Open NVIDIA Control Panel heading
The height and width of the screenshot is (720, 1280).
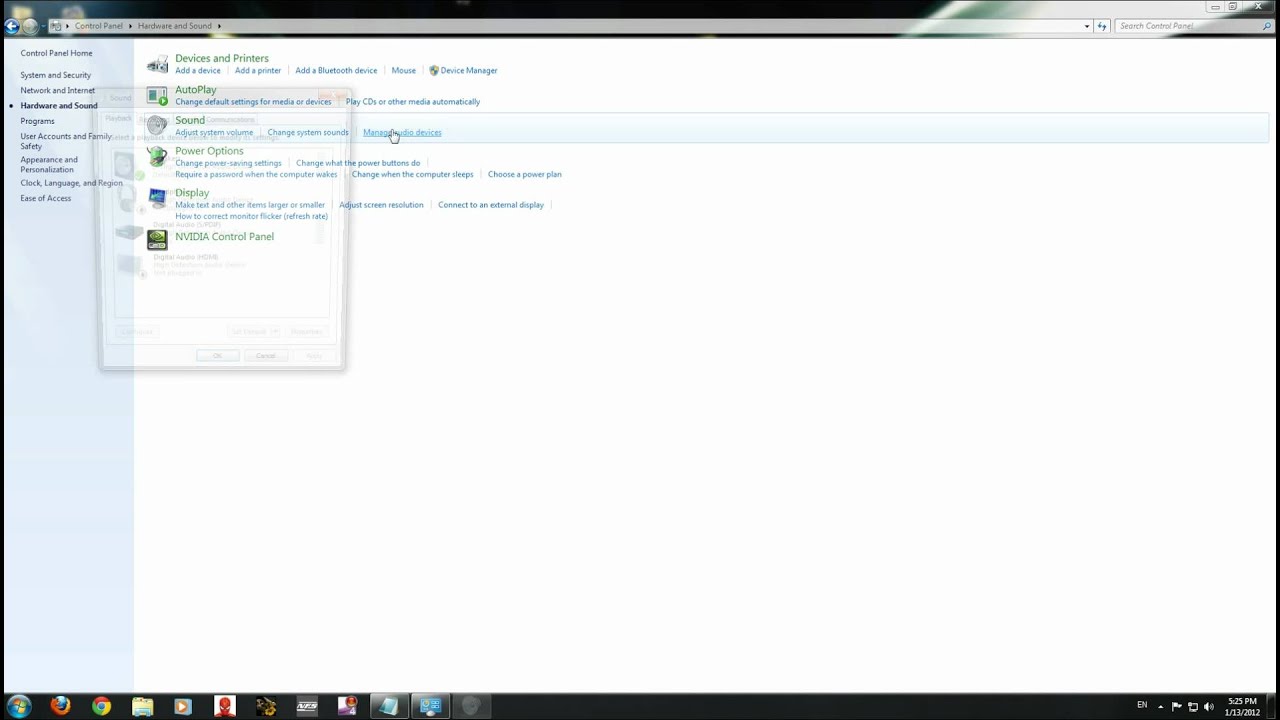[x=224, y=237]
